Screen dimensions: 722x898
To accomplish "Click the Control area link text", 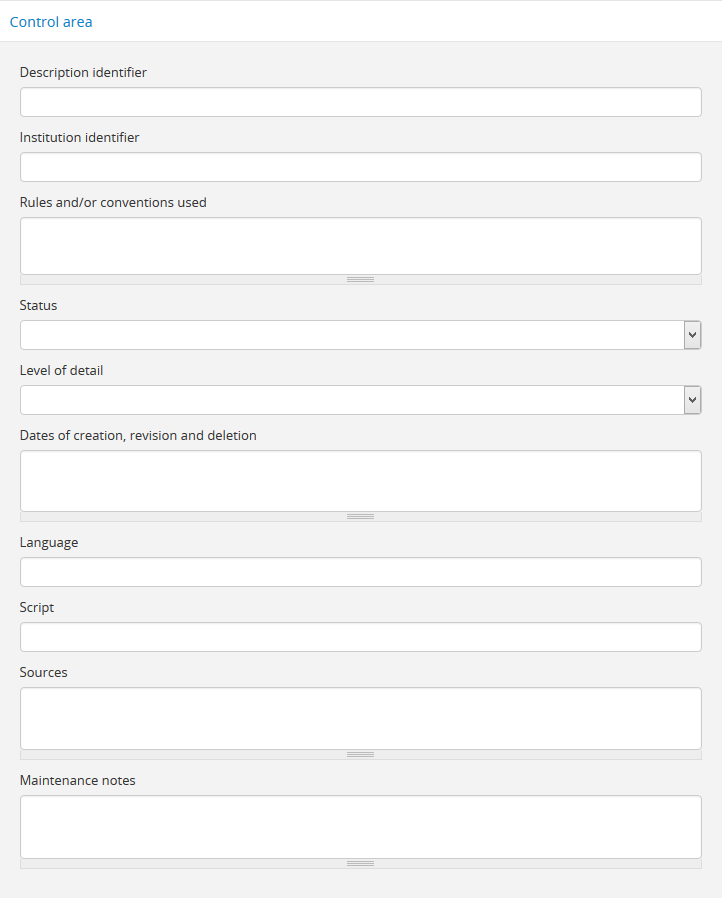I will tap(51, 22).
